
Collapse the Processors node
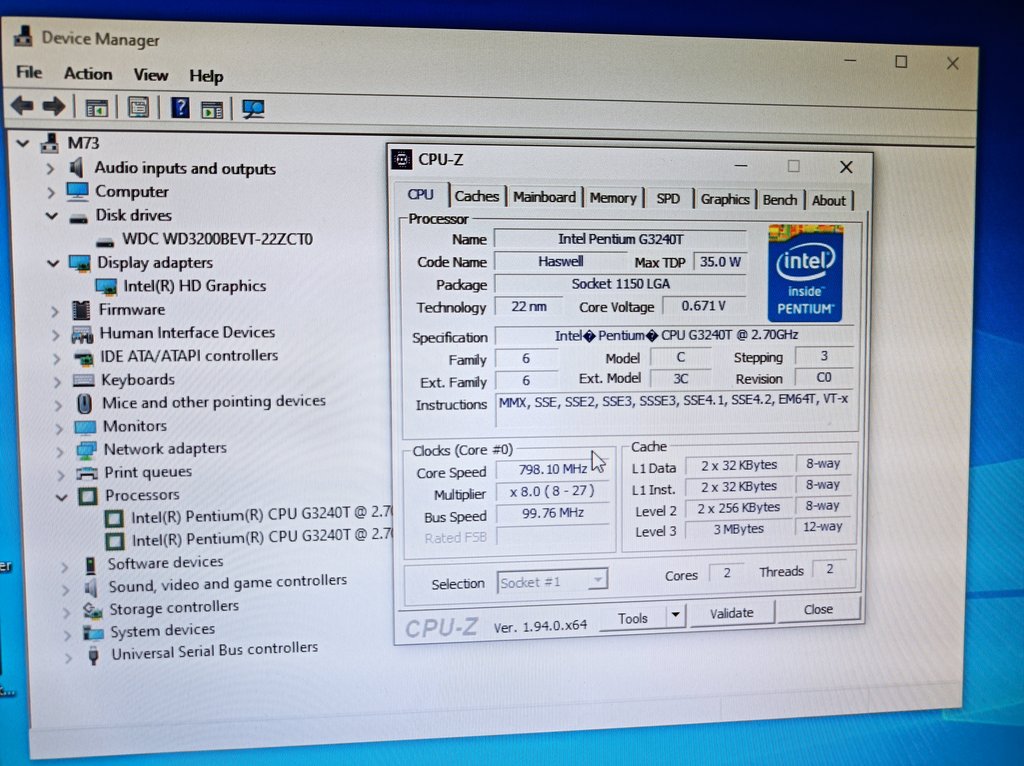coord(61,497)
